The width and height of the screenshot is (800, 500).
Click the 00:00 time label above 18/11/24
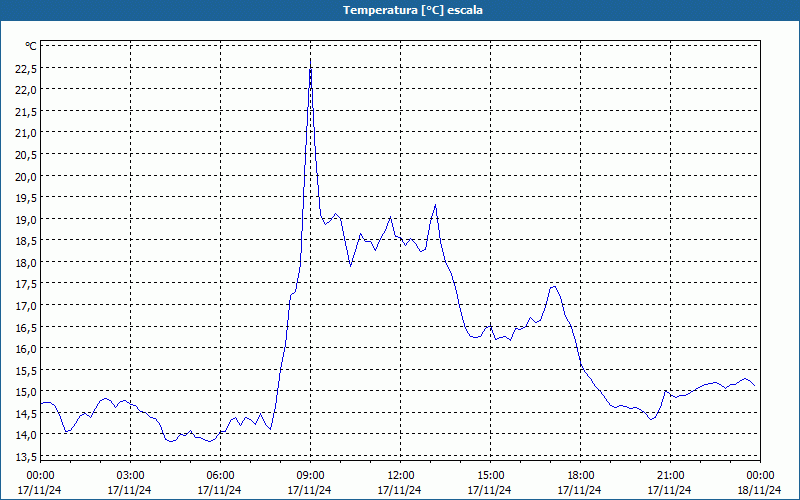coord(760,476)
